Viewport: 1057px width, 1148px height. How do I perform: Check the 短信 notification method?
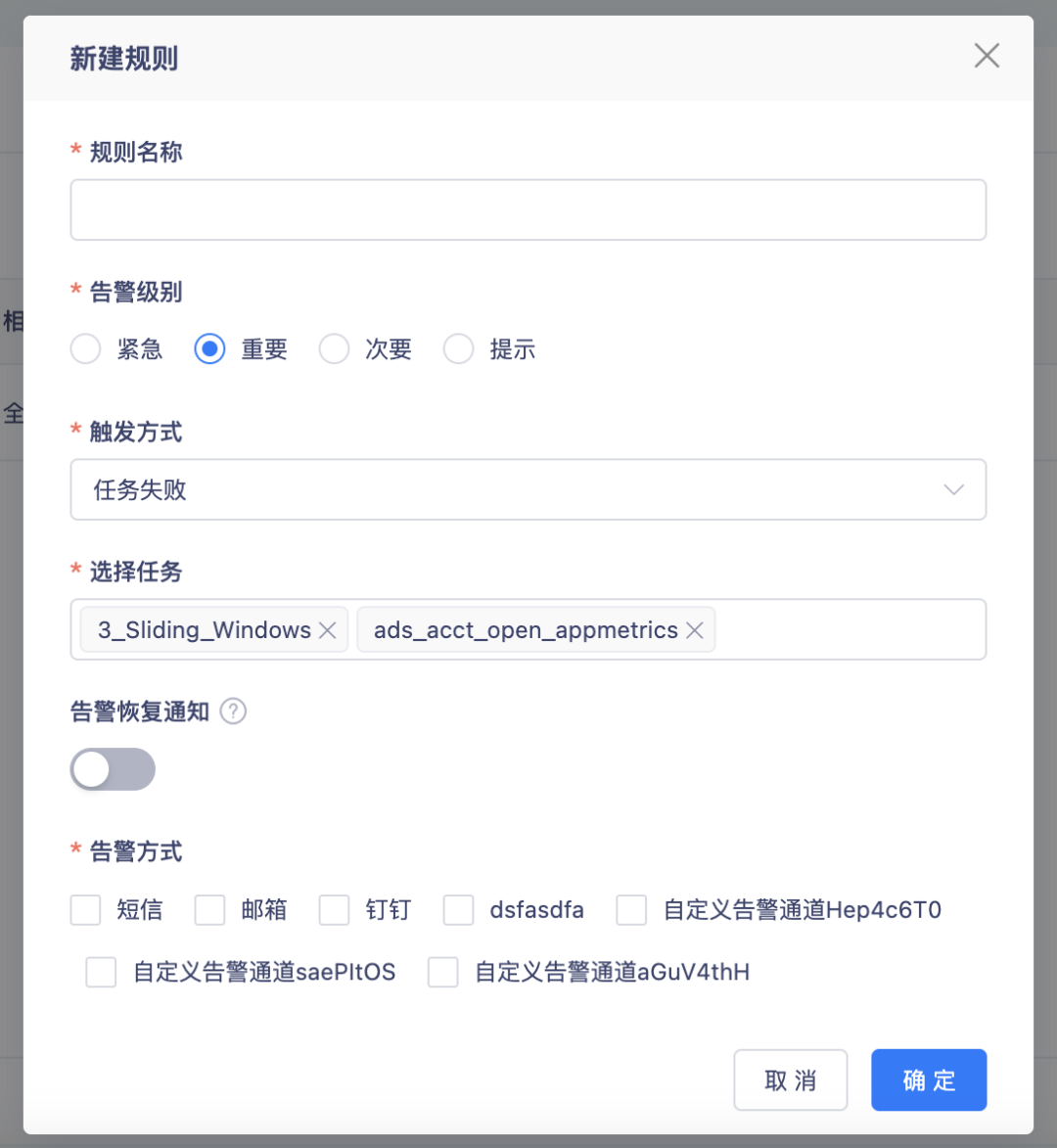pyautogui.click(x=85, y=910)
